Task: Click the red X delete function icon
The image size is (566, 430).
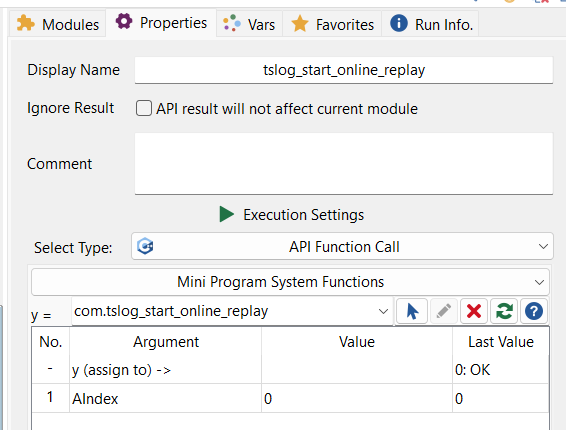Action: click(x=474, y=311)
